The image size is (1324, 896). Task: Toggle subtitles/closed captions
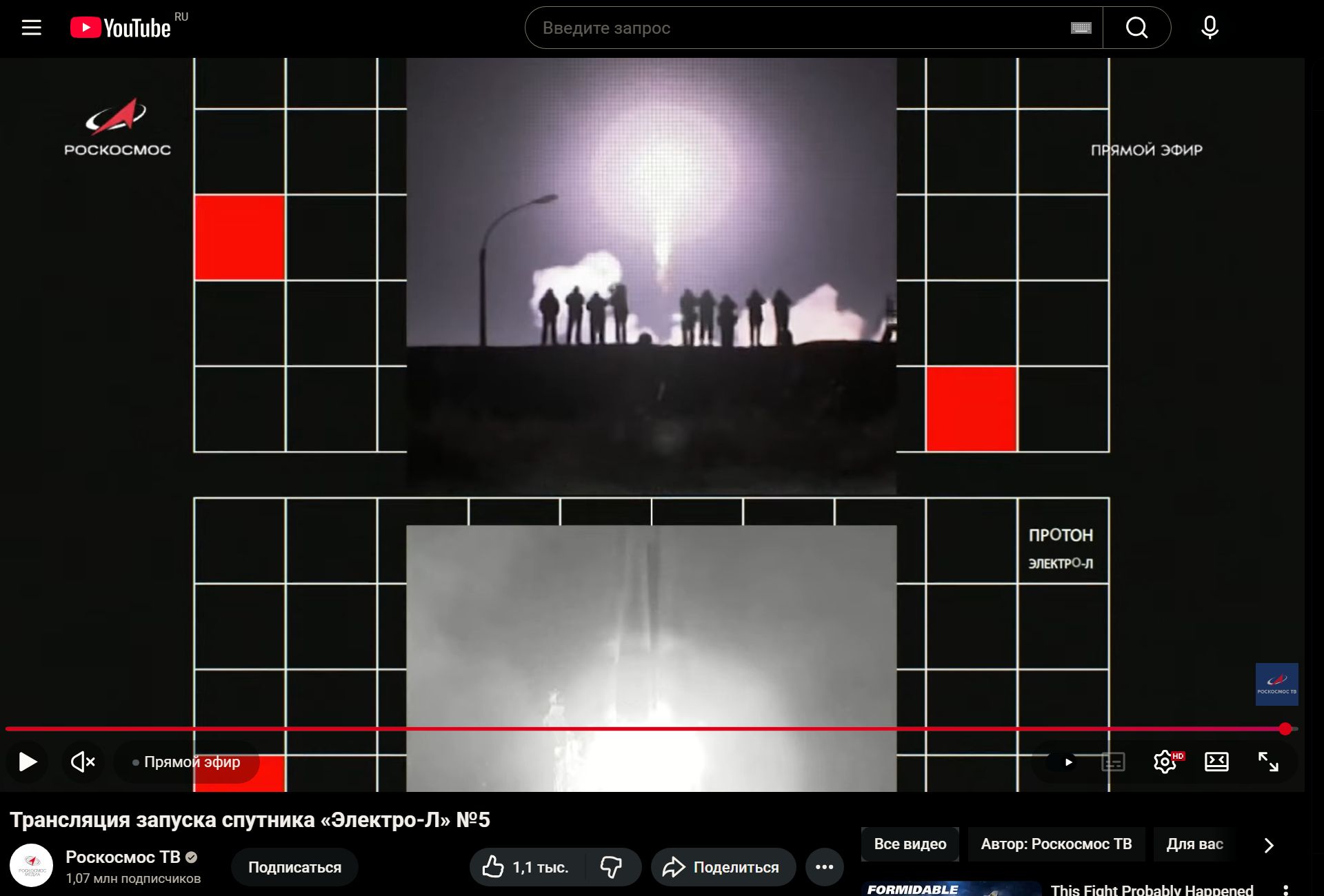(1113, 762)
